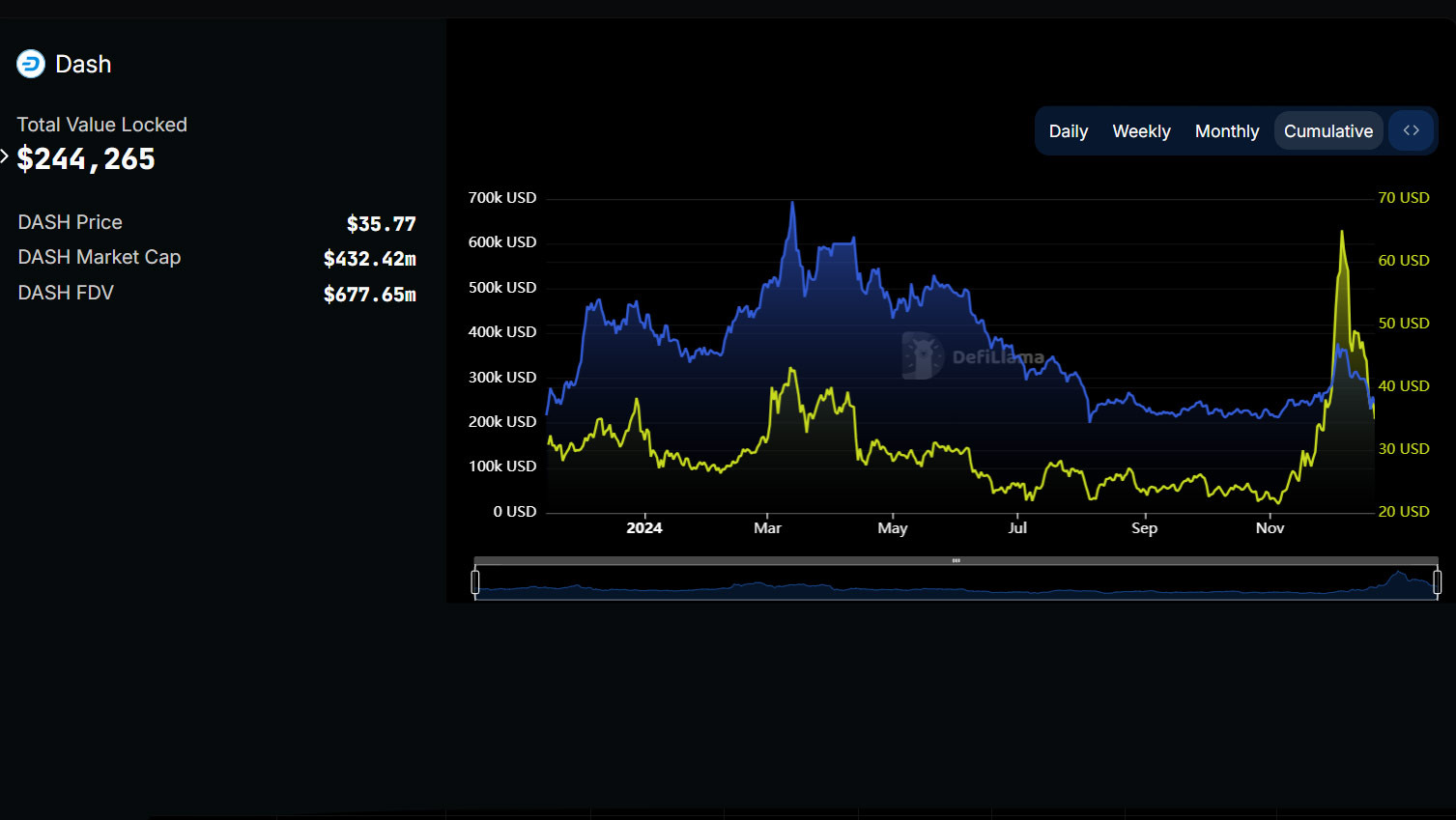Click the 400k USD axis label

pyautogui.click(x=502, y=332)
